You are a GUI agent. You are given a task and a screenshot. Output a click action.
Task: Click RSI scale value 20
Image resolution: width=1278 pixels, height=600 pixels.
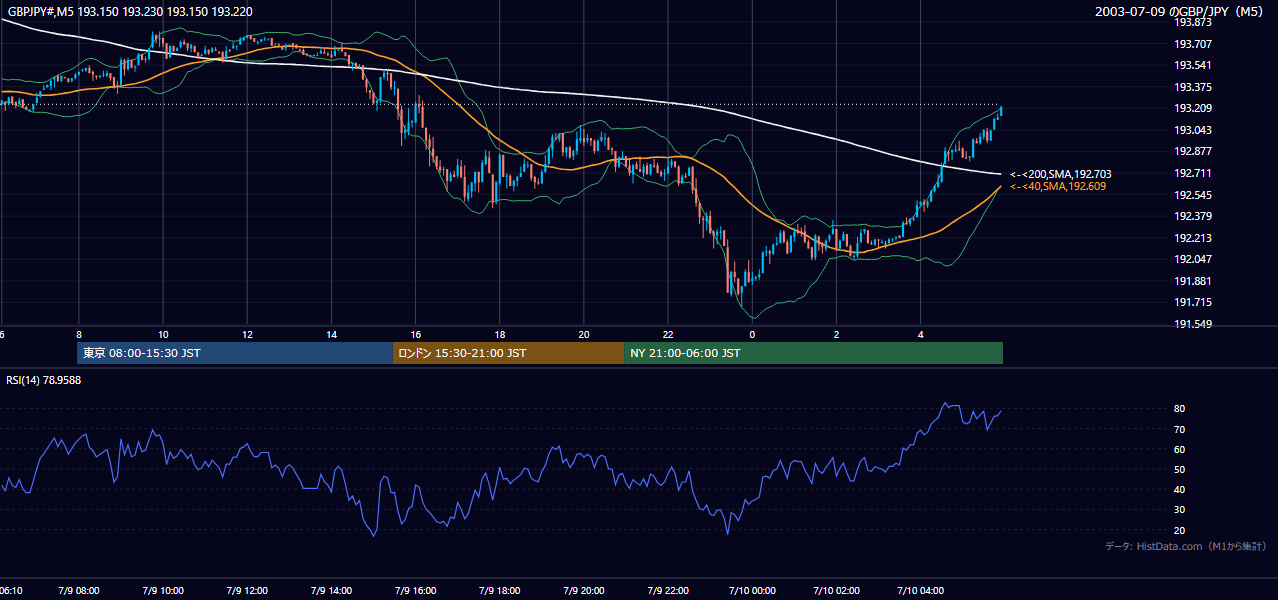coord(1179,531)
